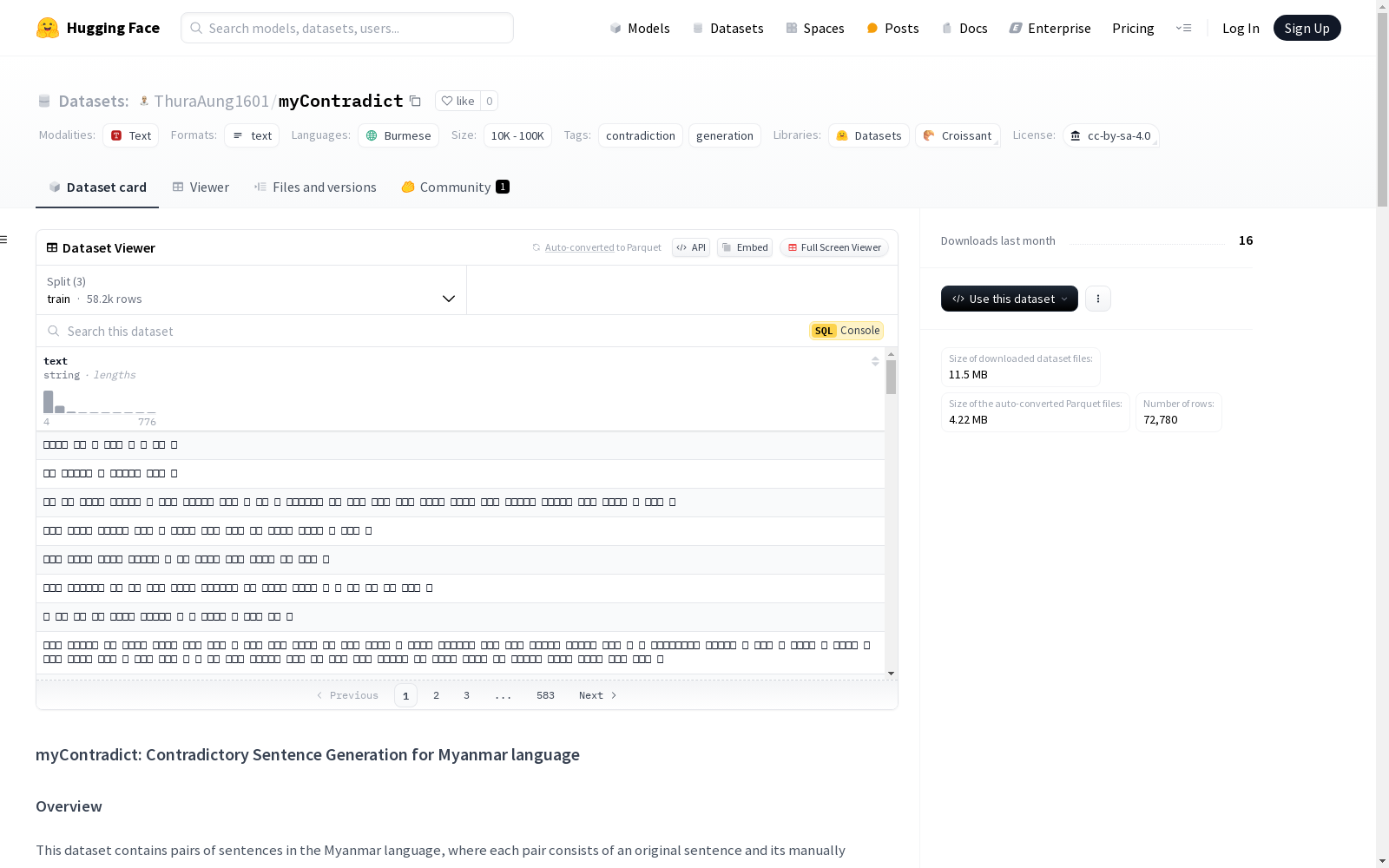Select the Text modality tag
Image resolution: width=1389 pixels, height=868 pixels.
pos(131,135)
